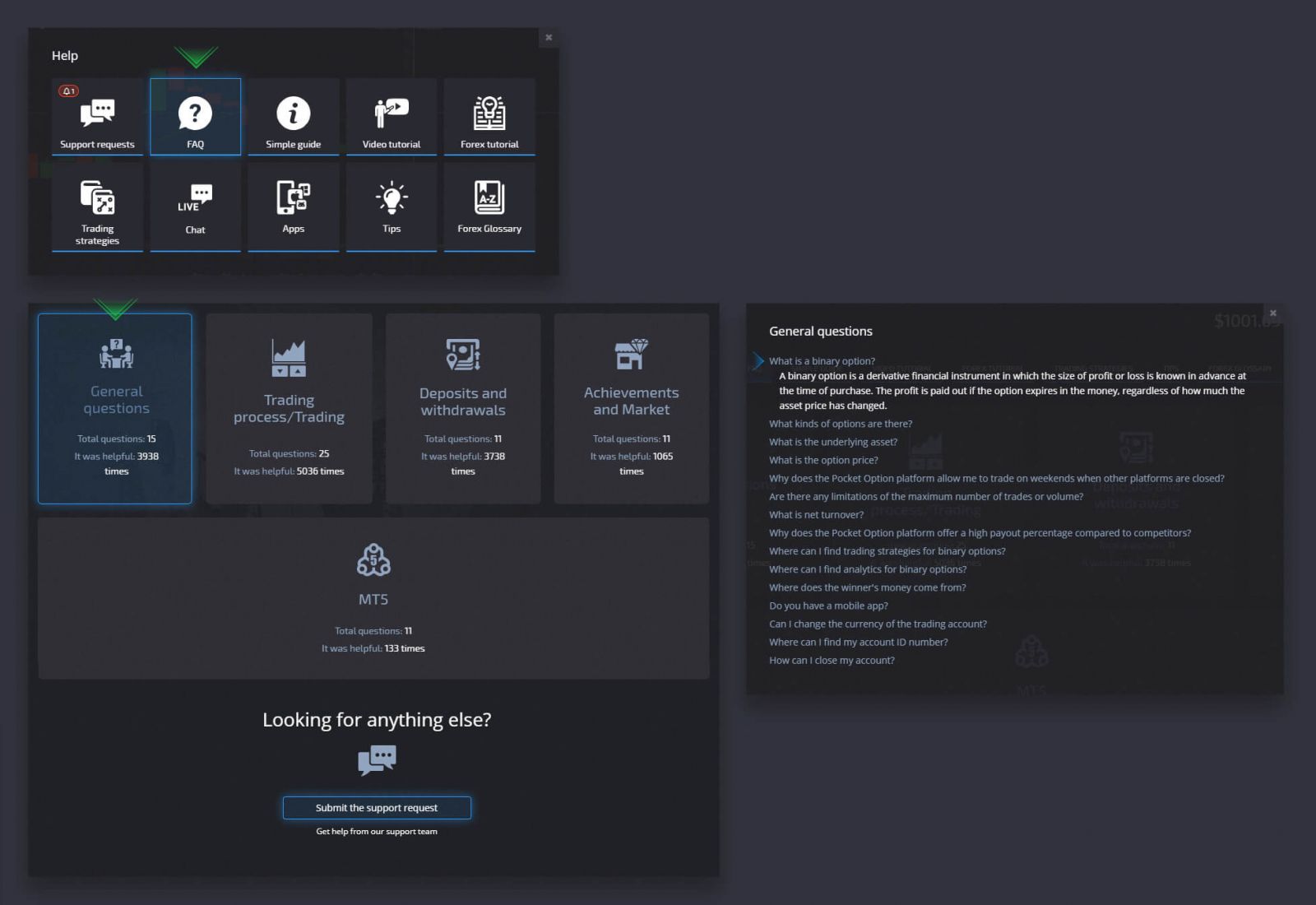This screenshot has width=1316, height=905.
Task: Click the Help panel title
Action: click(x=65, y=55)
